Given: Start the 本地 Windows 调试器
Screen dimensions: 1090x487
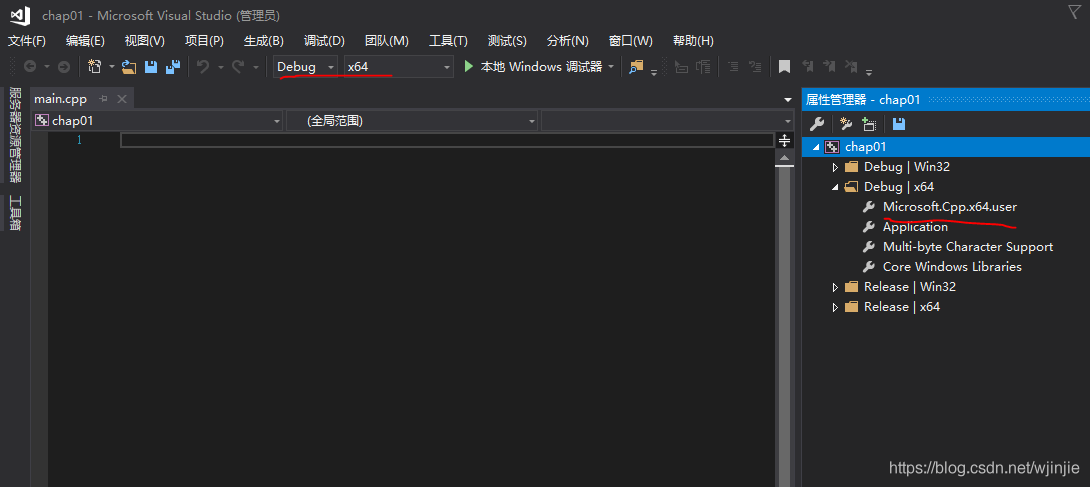Looking at the screenshot, I should pos(532,67).
